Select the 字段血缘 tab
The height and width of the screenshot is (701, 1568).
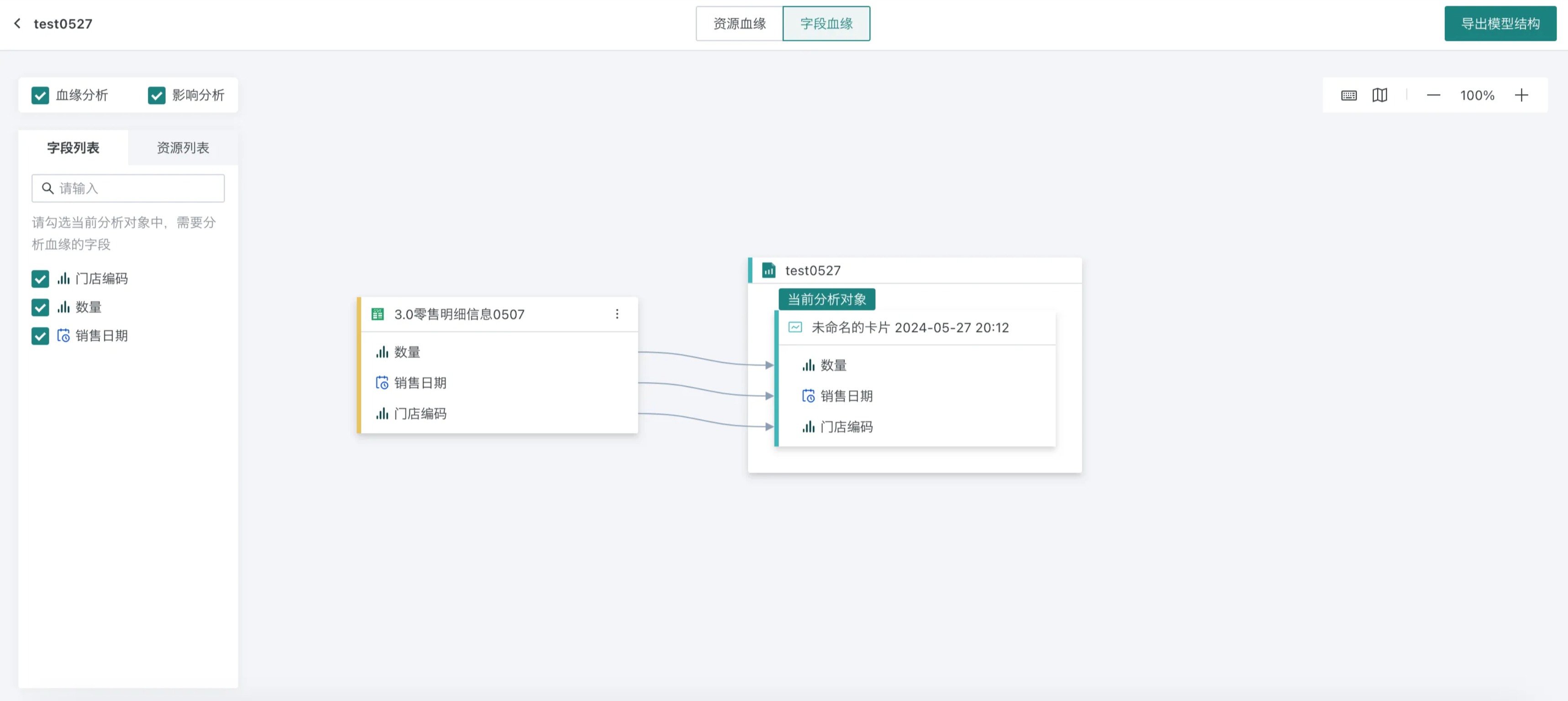(x=826, y=24)
